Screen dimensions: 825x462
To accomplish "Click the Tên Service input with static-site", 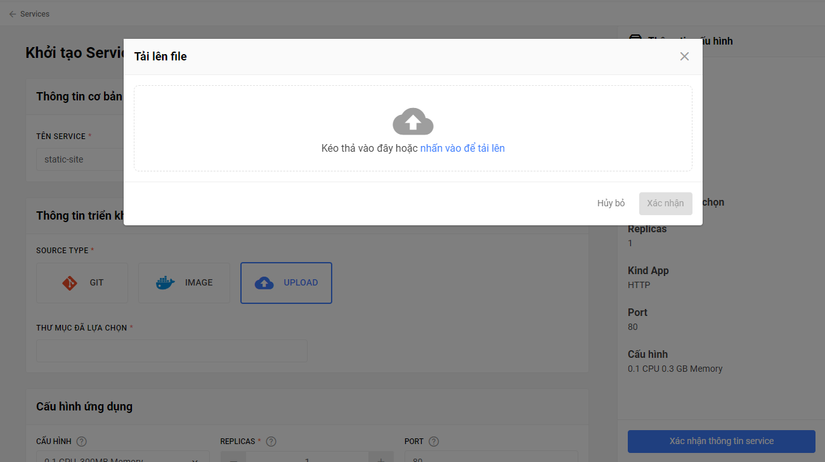I will [x=80, y=159].
